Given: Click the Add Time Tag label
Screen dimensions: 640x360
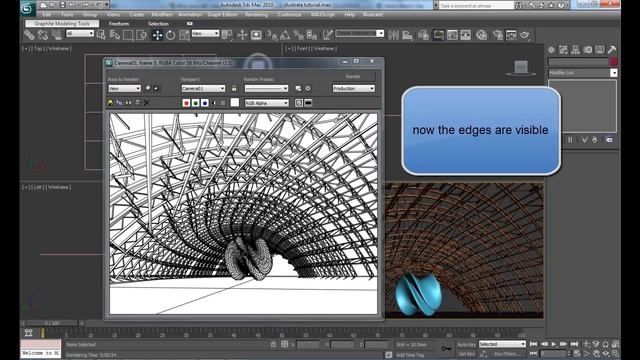Looking at the screenshot, I should (410, 355).
